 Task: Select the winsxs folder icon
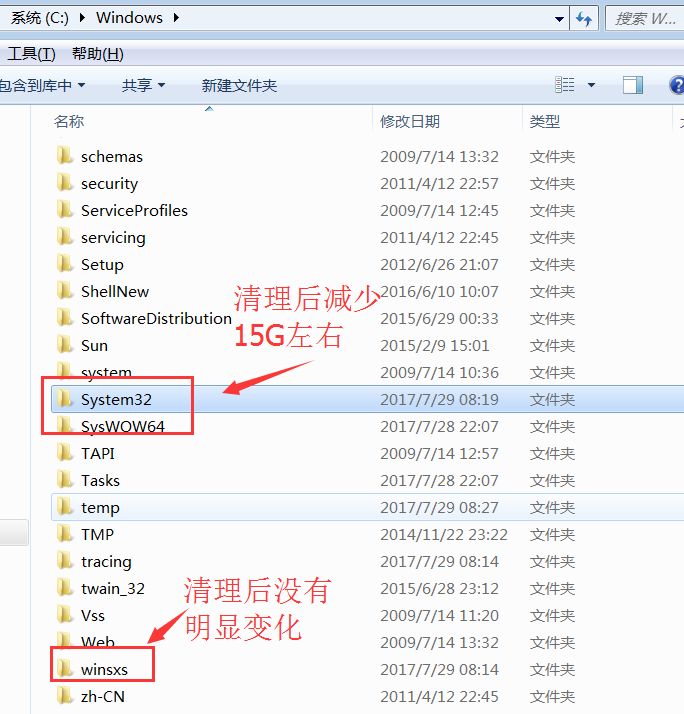point(65,669)
